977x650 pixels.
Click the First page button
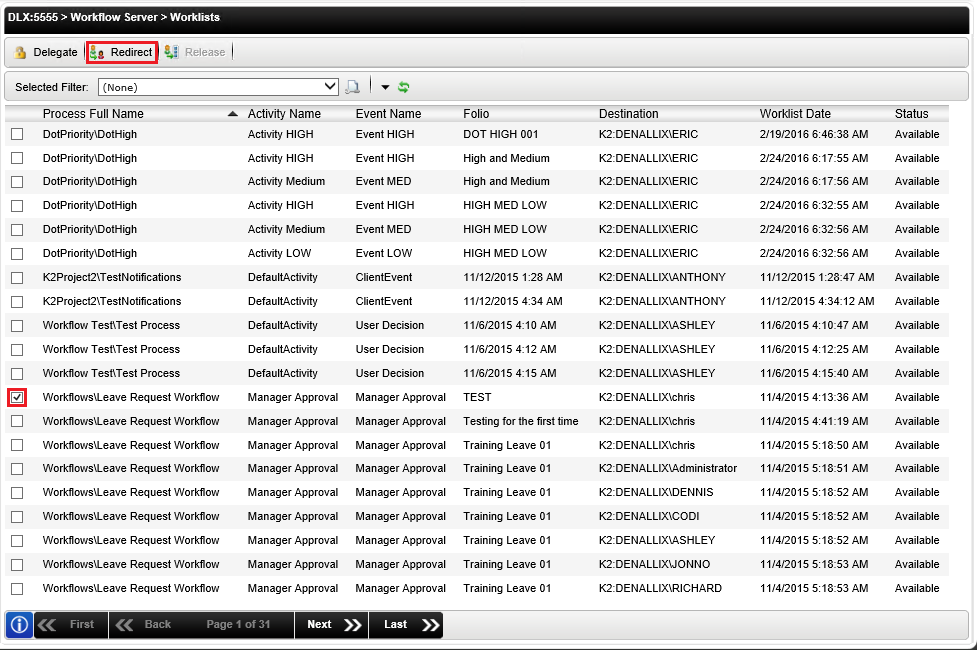[70, 624]
